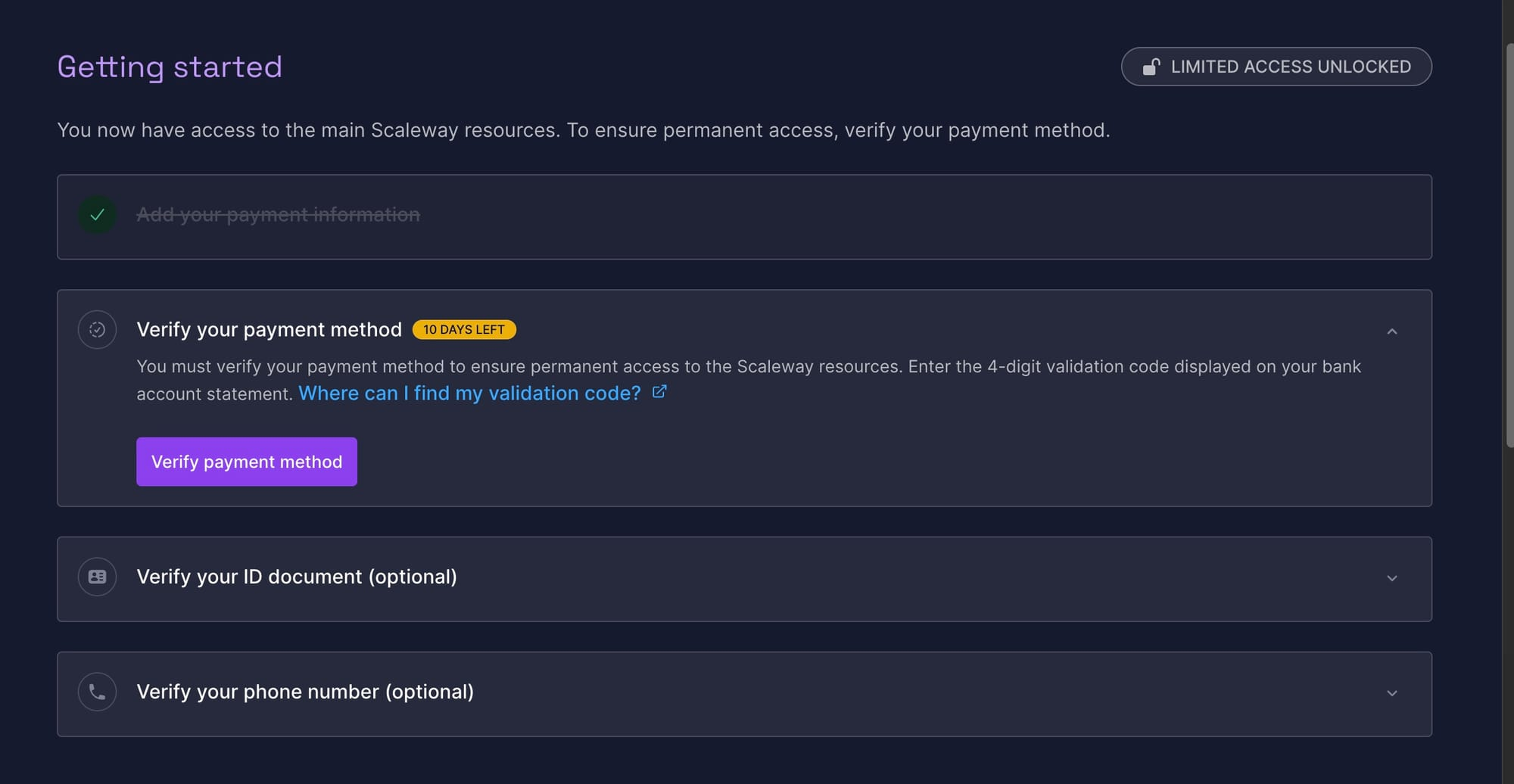Select the Verify your phone number (optional) title
The height and width of the screenshot is (784, 1514).
point(305,692)
